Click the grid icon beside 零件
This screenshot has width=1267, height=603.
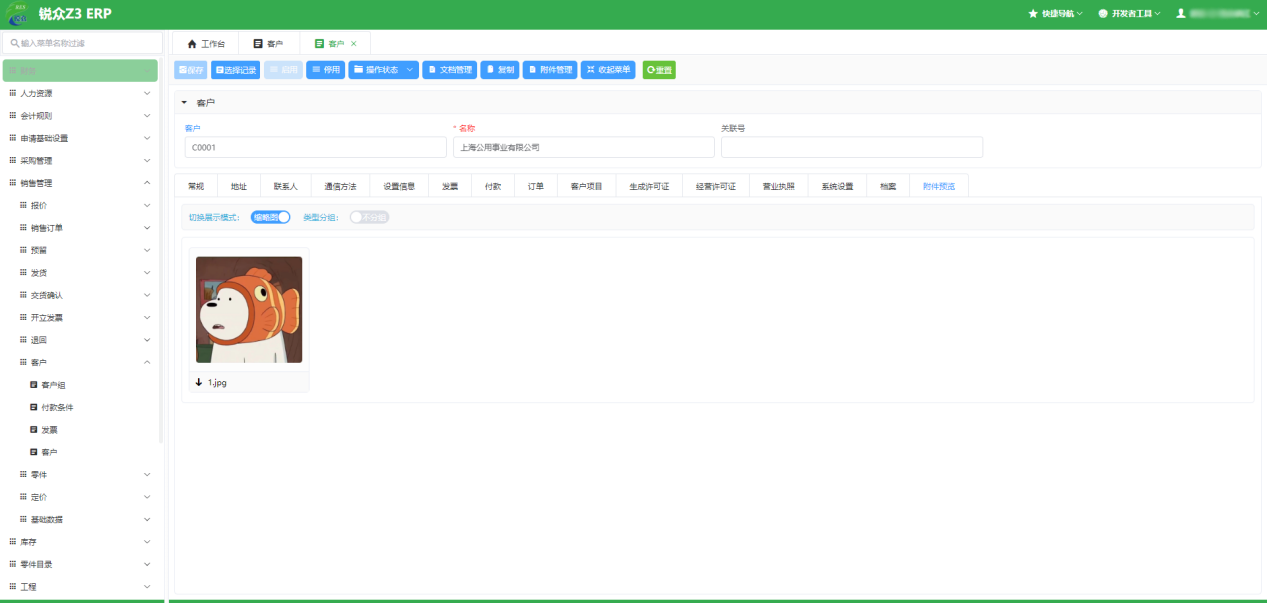[23, 475]
